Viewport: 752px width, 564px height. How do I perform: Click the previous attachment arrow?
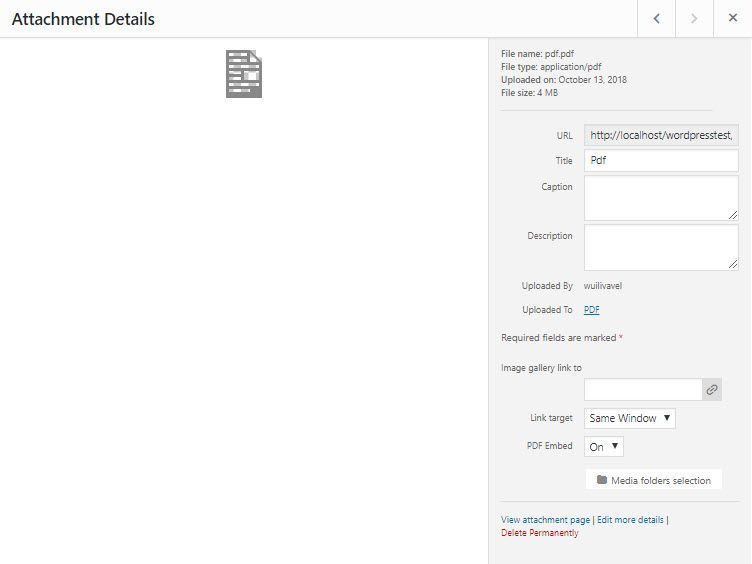(656, 19)
